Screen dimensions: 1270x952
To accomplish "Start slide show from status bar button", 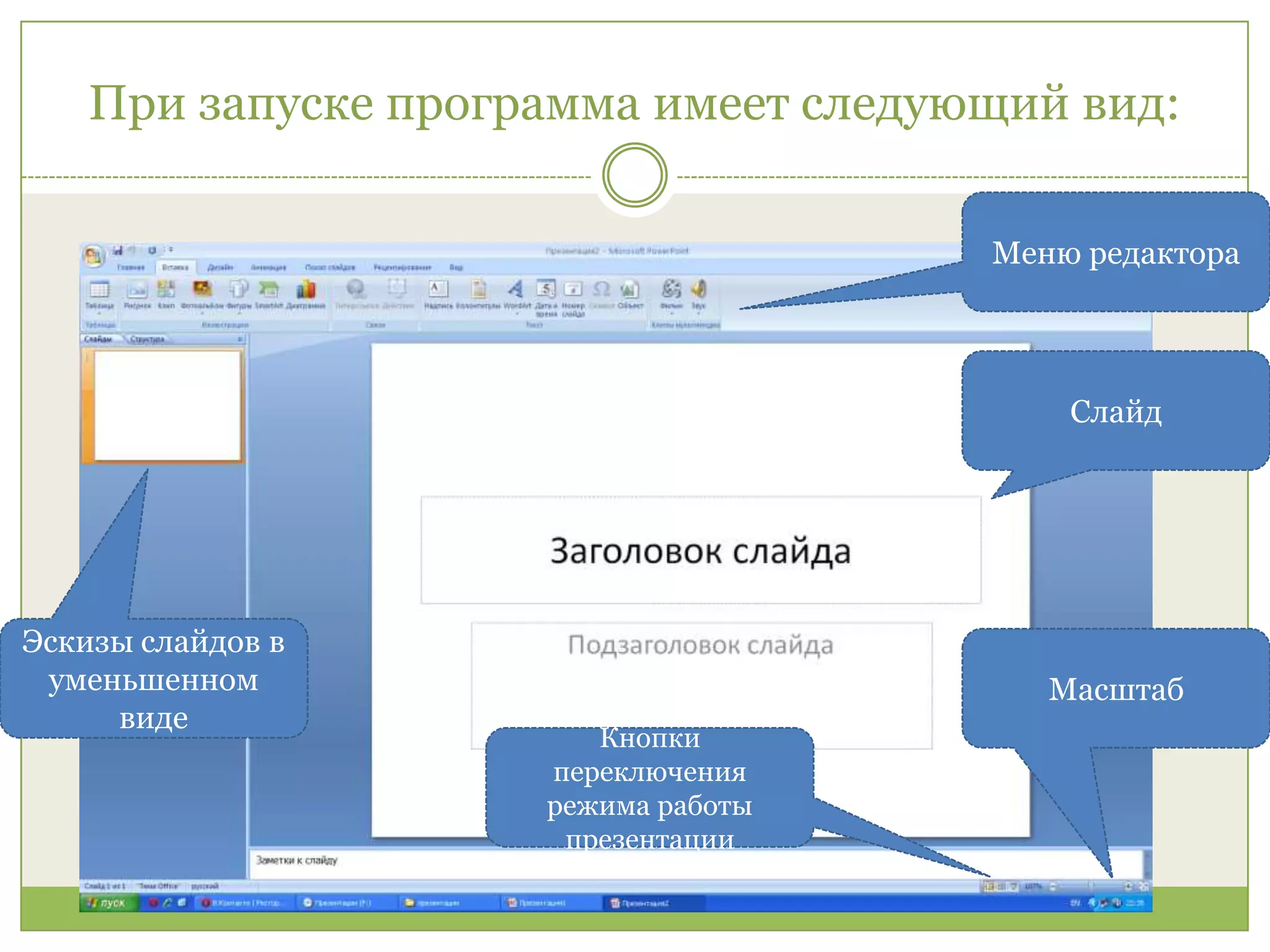I will (1014, 886).
